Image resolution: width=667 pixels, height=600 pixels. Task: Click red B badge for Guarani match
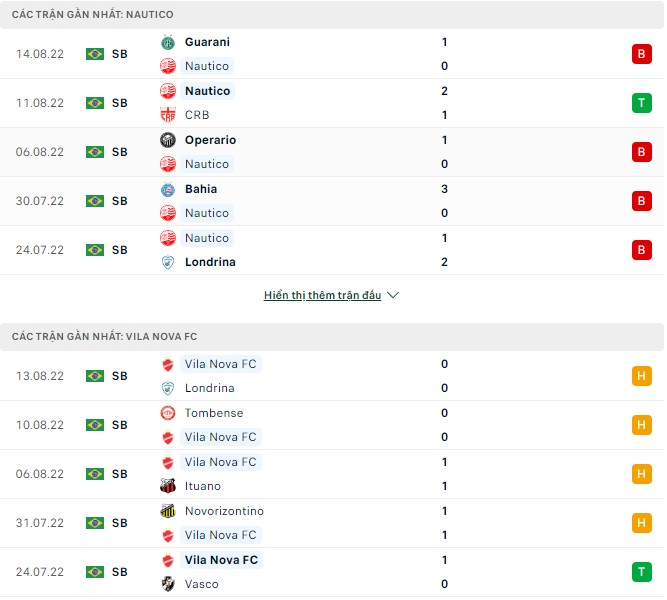[641, 54]
